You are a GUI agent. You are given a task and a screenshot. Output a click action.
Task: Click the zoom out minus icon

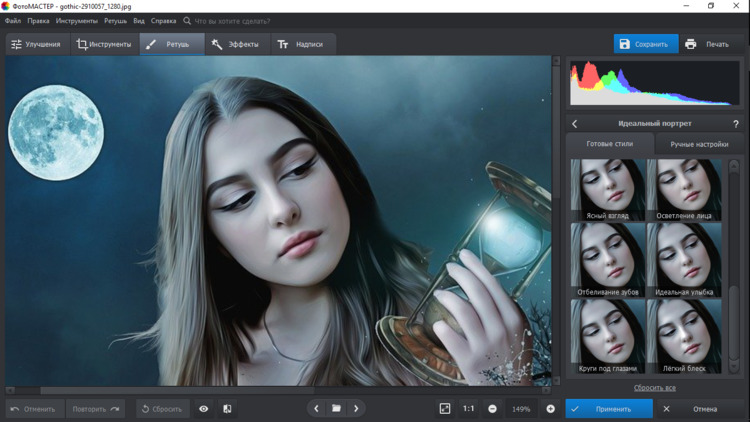pos(493,409)
